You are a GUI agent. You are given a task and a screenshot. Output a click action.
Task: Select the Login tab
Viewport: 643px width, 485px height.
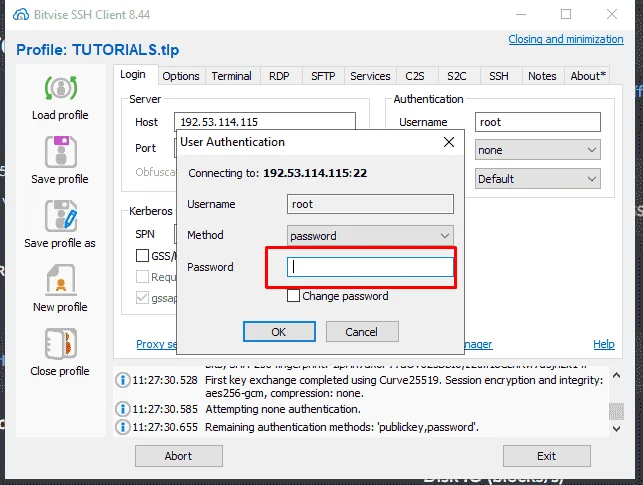(133, 75)
